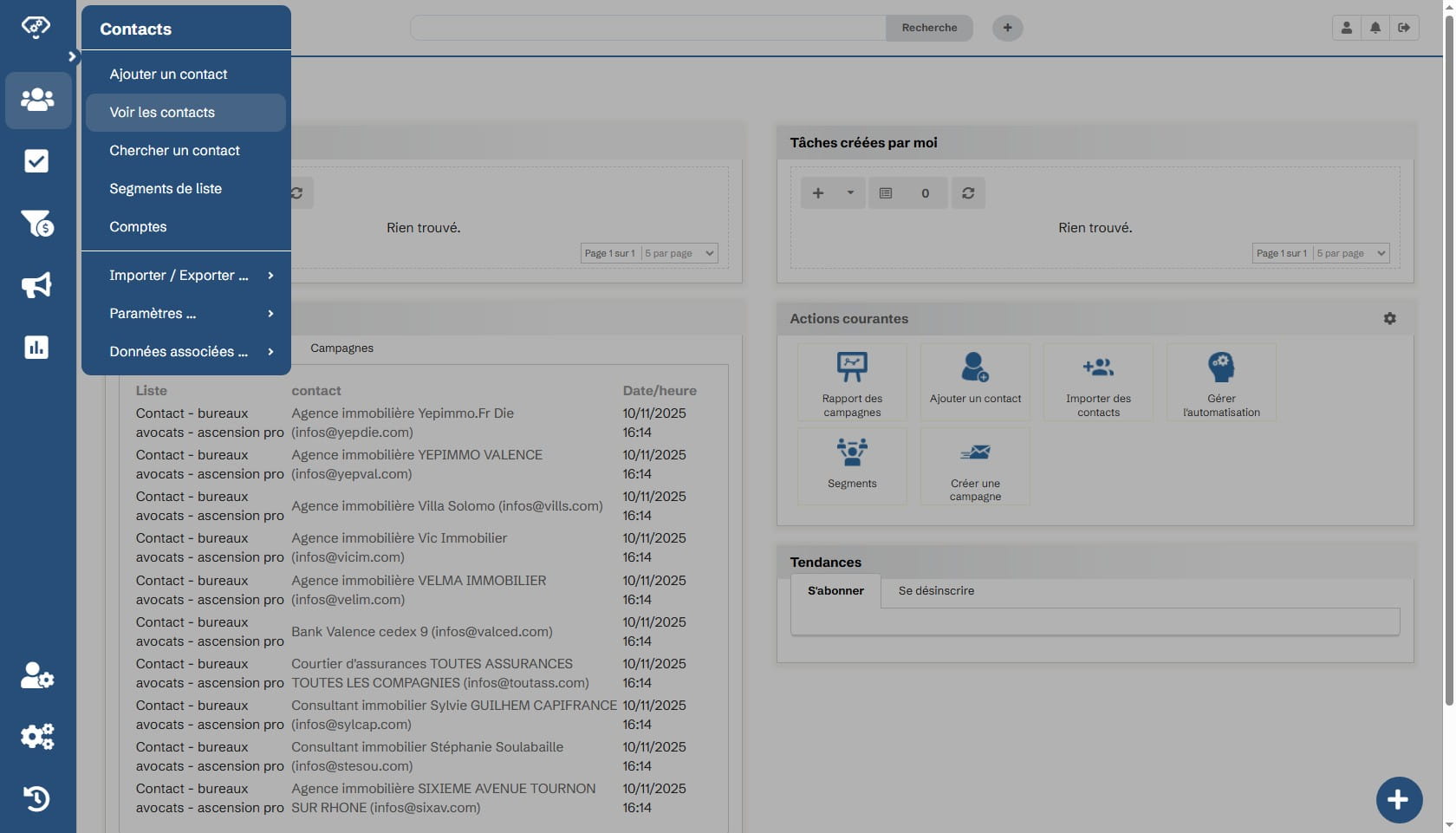1456x833 pixels.
Task: Click the Recherche button
Action: tap(929, 27)
